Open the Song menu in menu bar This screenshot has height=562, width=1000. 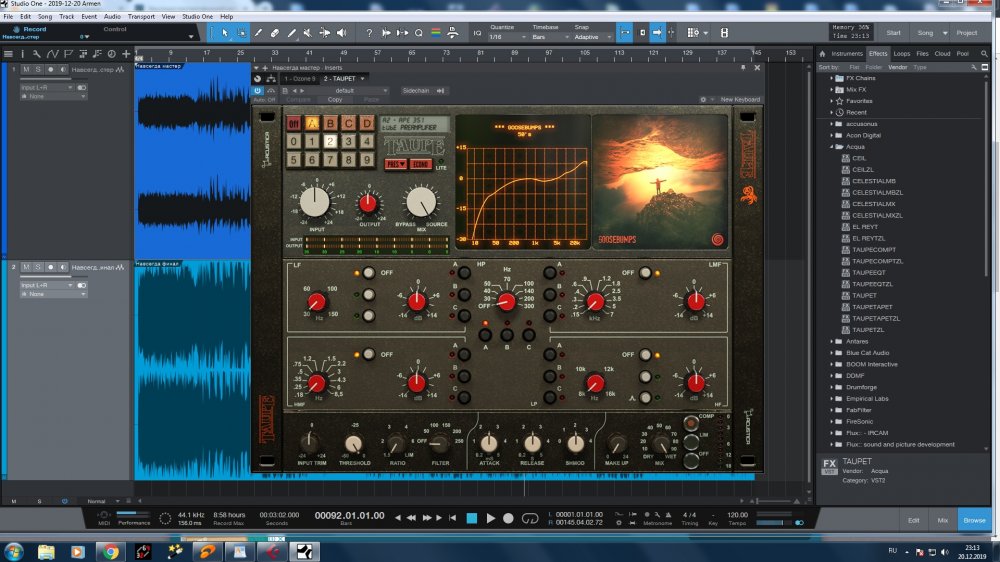click(45, 17)
